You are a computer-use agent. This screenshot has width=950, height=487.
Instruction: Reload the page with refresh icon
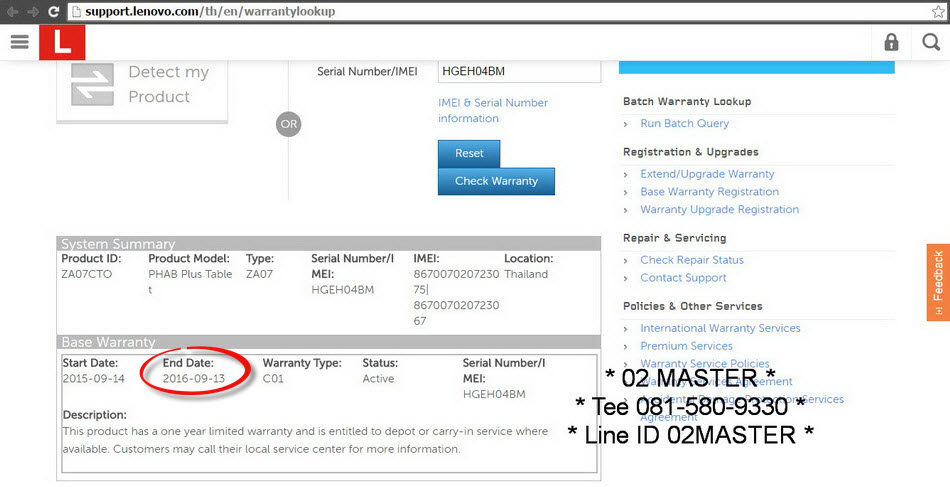[x=54, y=12]
